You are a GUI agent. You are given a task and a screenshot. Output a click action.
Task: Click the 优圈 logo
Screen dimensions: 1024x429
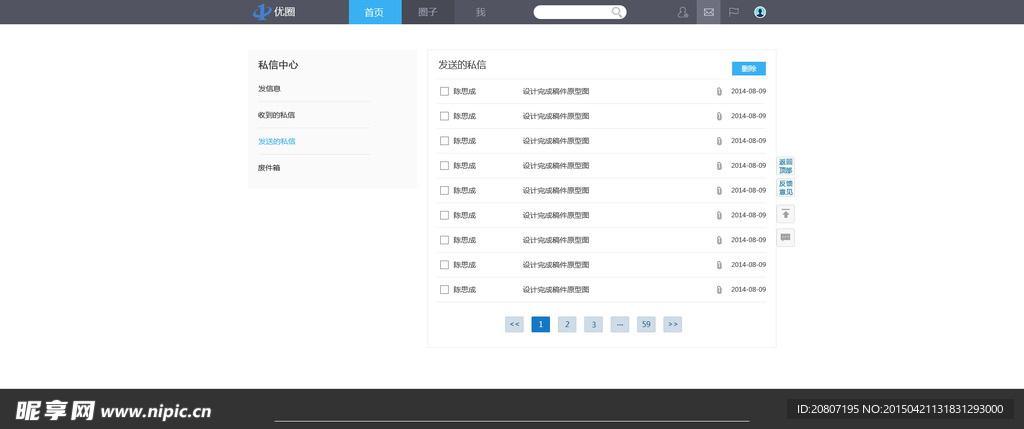(274, 12)
